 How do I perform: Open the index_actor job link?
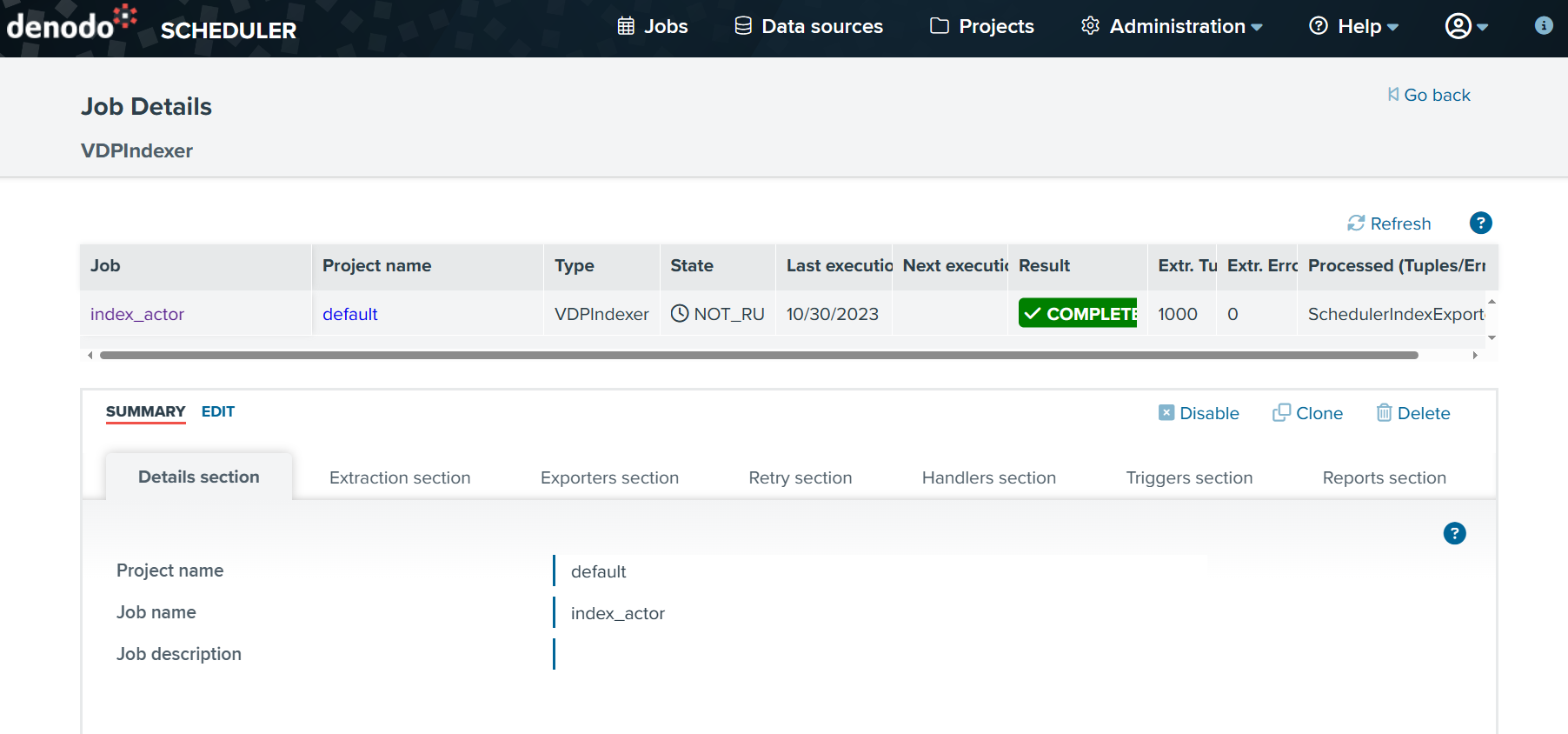pyautogui.click(x=137, y=314)
